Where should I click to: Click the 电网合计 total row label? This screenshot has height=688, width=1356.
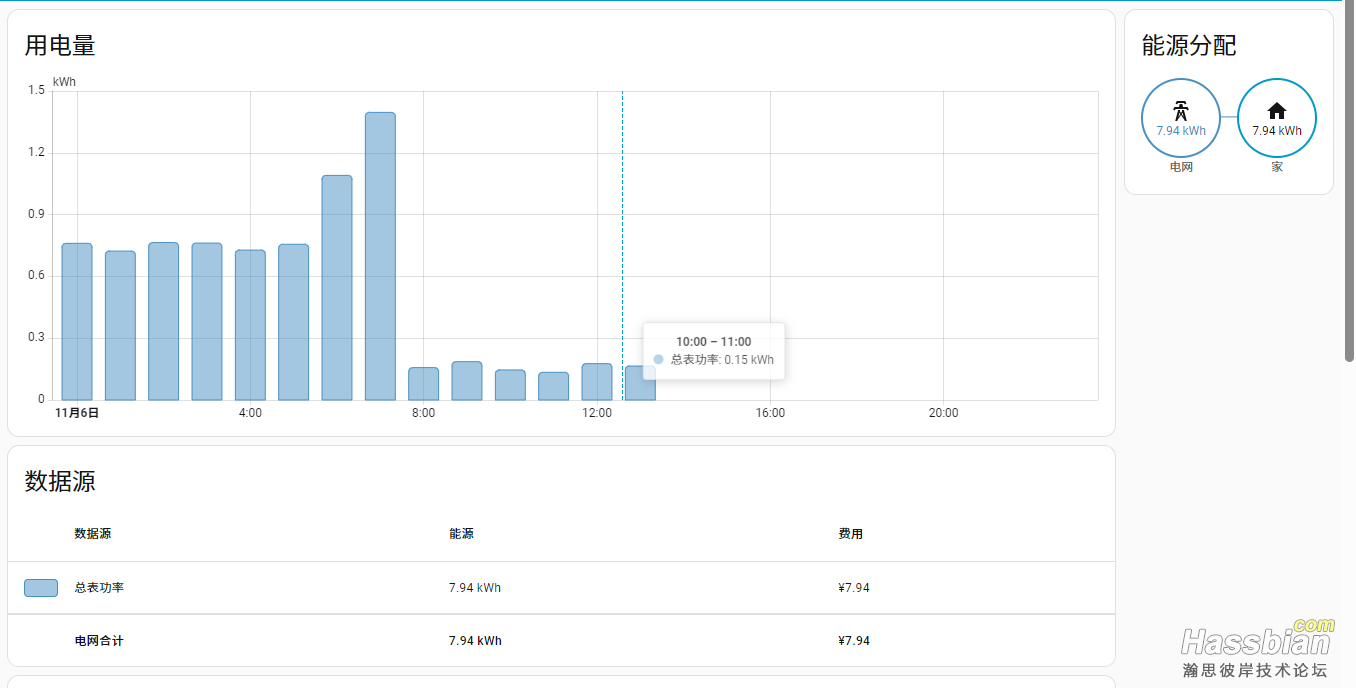(99, 641)
